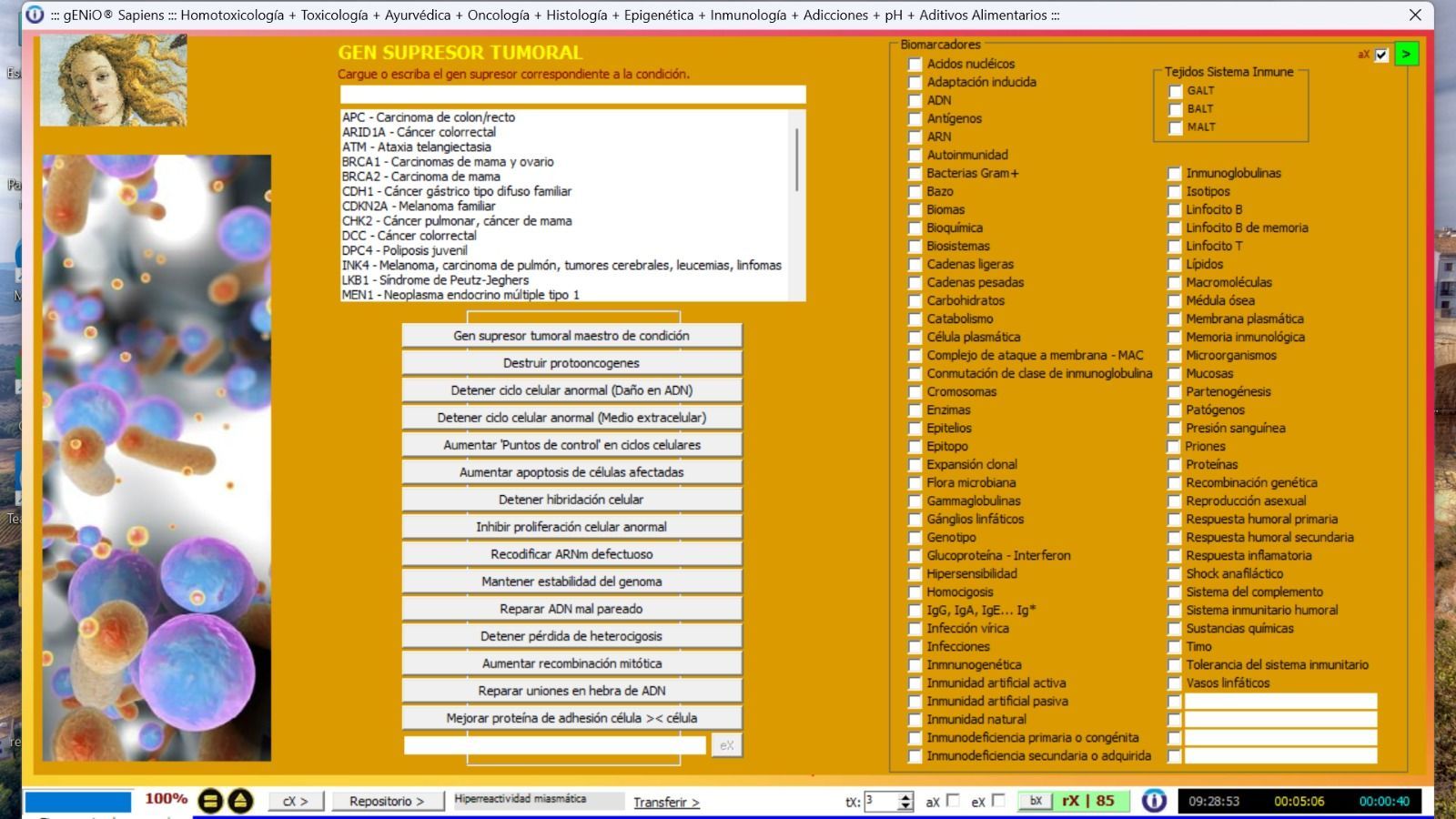1456x819 pixels.
Task: Select 'Detener ciclo celular anormal (Medio extracelular)'
Action: [571, 418]
